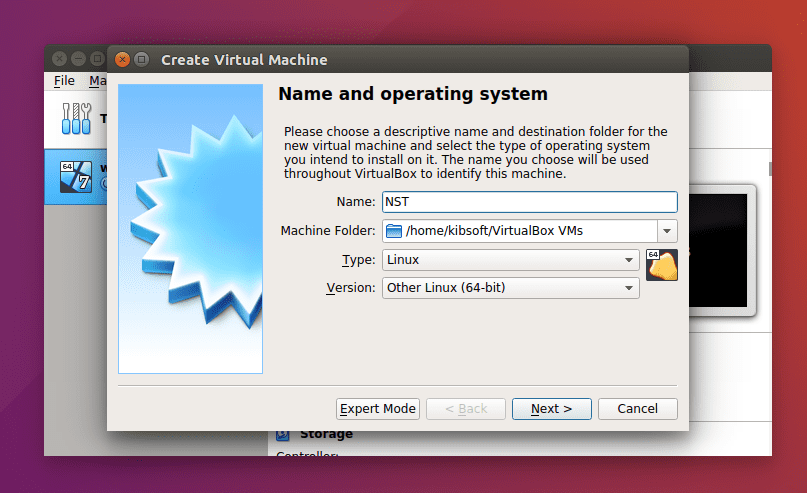Open the Version dropdown showing Other Linux (64-bit)
807x493 pixels.
click(x=511, y=288)
